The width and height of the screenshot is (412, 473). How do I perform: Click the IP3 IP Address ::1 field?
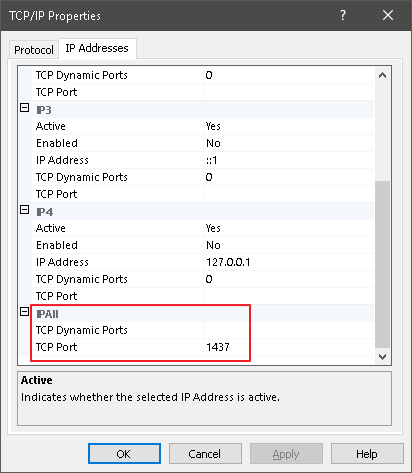pos(289,160)
